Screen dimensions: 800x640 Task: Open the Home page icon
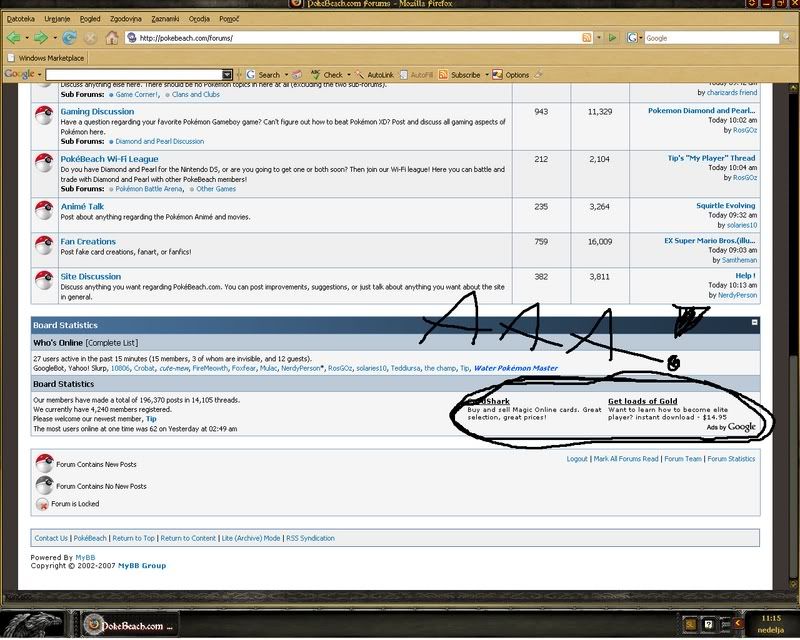[x=112, y=37]
